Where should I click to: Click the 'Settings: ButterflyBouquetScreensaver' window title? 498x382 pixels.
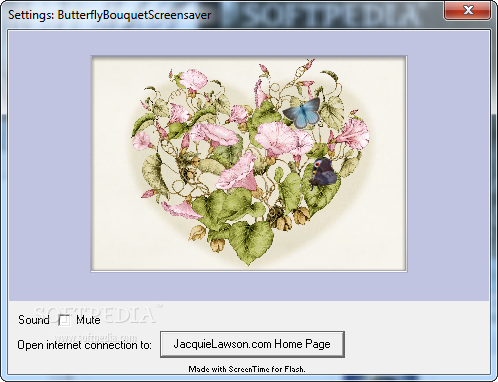[110, 15]
